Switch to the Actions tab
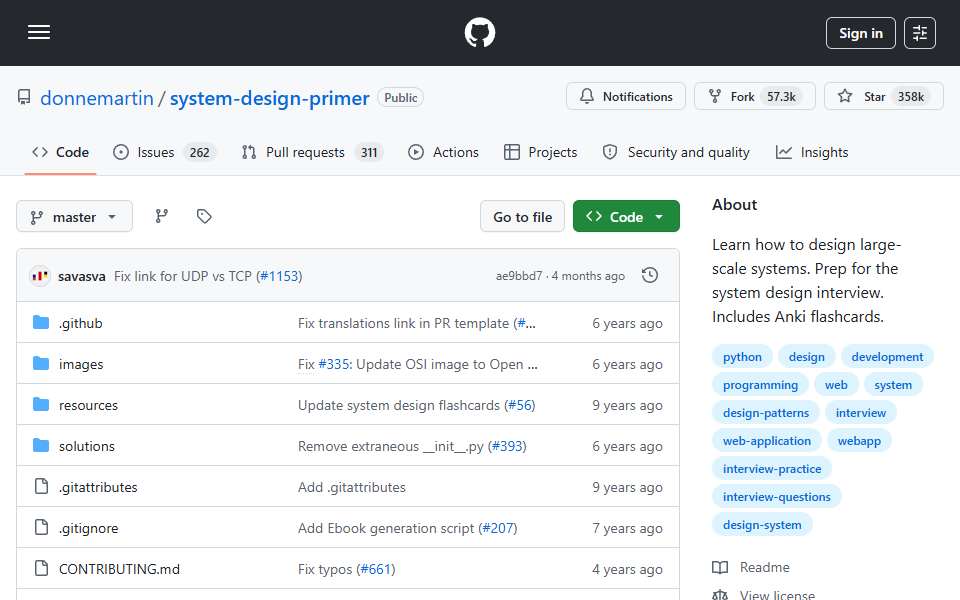The width and height of the screenshot is (960, 600). pos(443,152)
